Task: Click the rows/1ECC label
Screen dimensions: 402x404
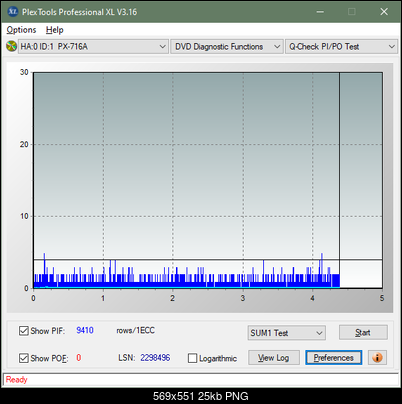Action: pos(135,330)
